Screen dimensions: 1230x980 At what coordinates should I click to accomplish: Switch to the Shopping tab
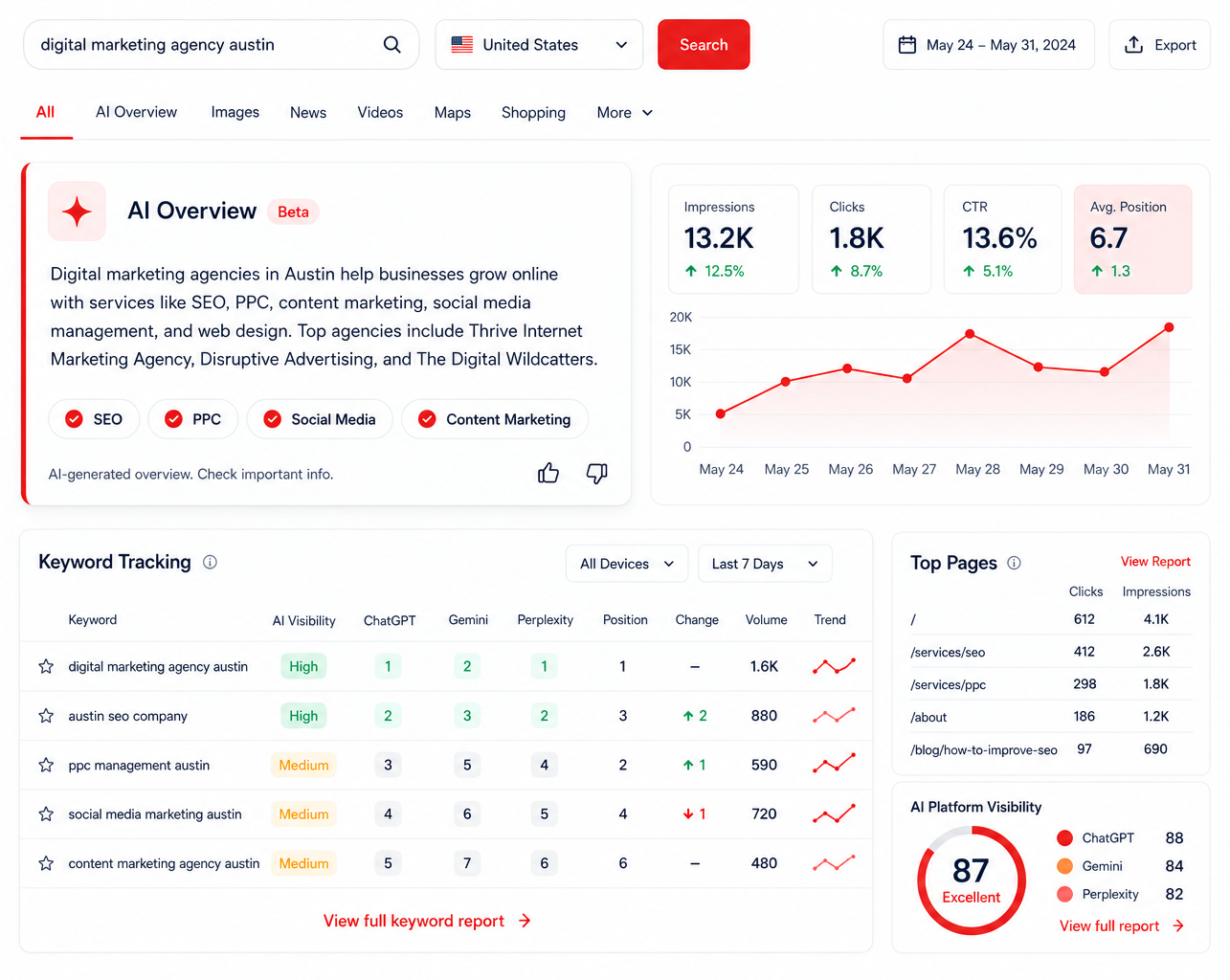coord(533,112)
